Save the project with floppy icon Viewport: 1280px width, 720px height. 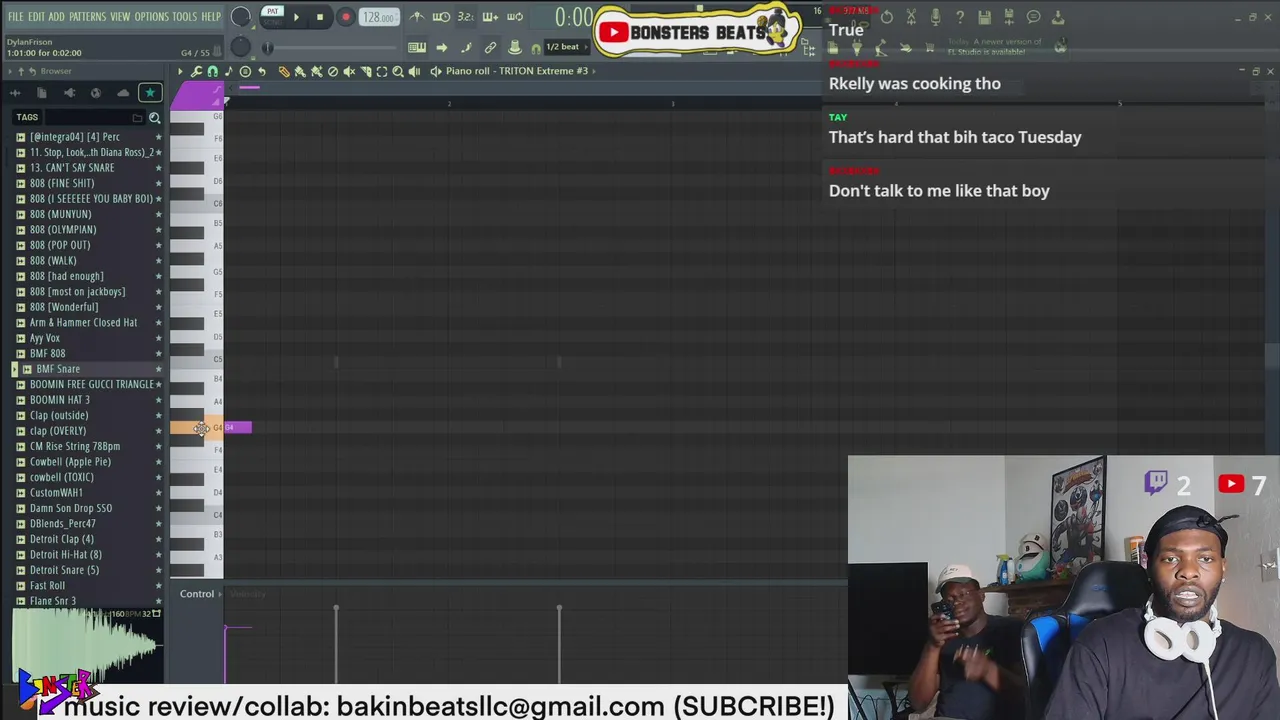pos(984,17)
